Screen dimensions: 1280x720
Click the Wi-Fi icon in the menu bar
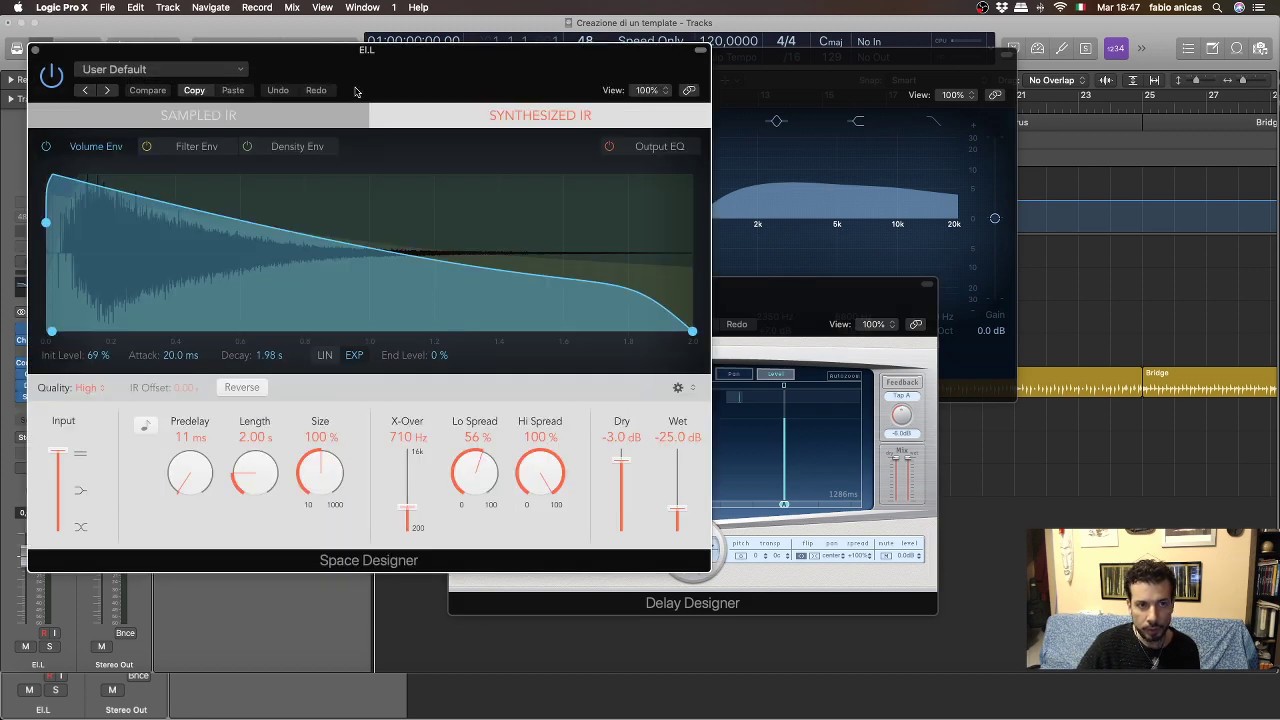[1060, 7]
